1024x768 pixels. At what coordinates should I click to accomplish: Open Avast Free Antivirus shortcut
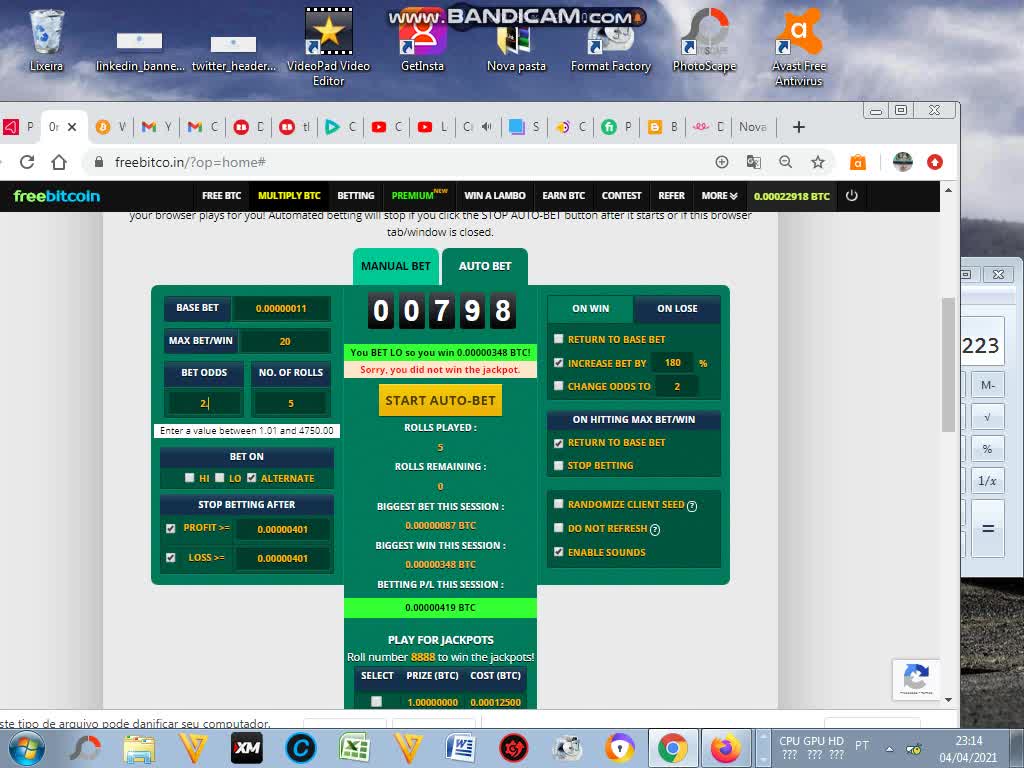(x=799, y=47)
